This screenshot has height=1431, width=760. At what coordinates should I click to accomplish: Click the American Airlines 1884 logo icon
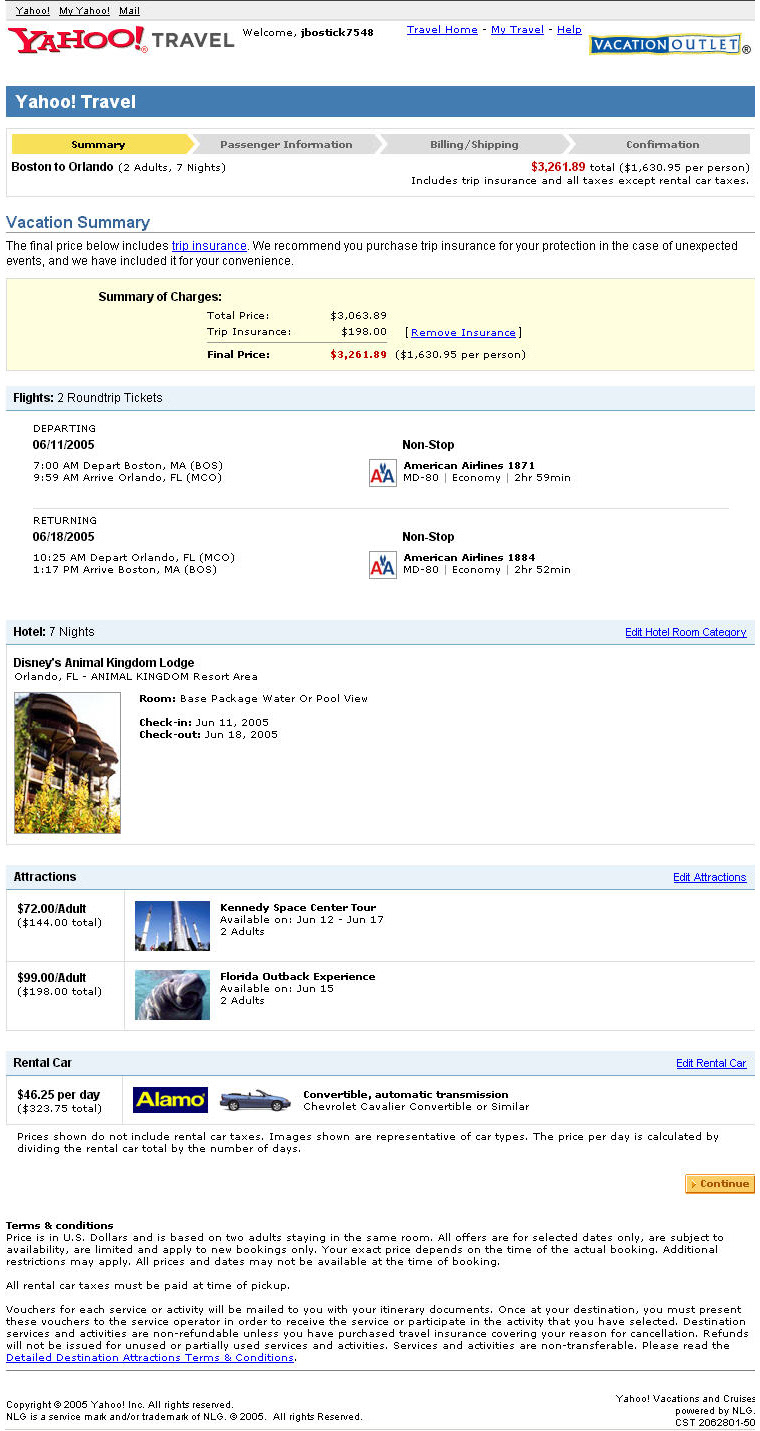click(383, 565)
